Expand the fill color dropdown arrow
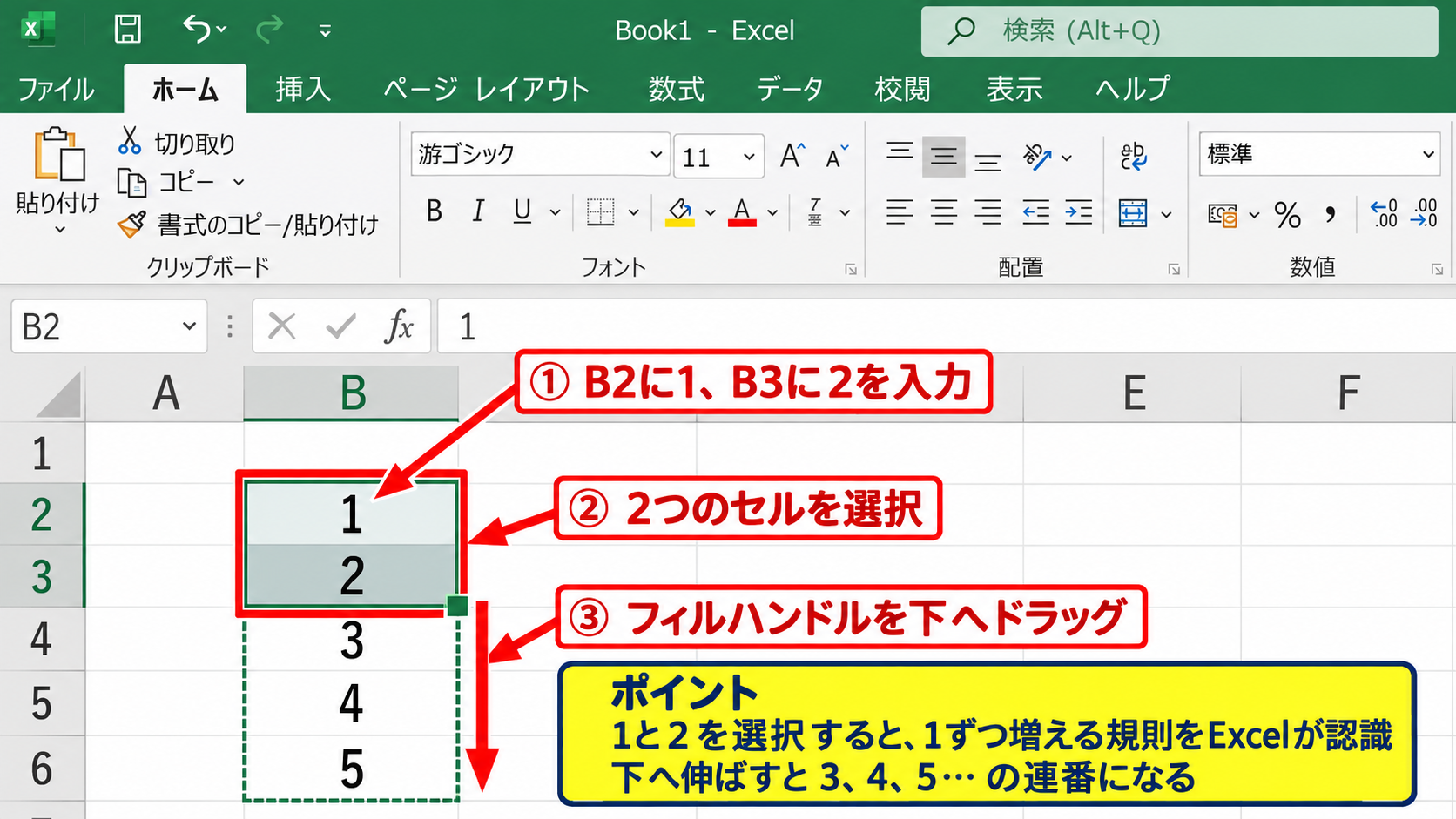 (x=711, y=211)
